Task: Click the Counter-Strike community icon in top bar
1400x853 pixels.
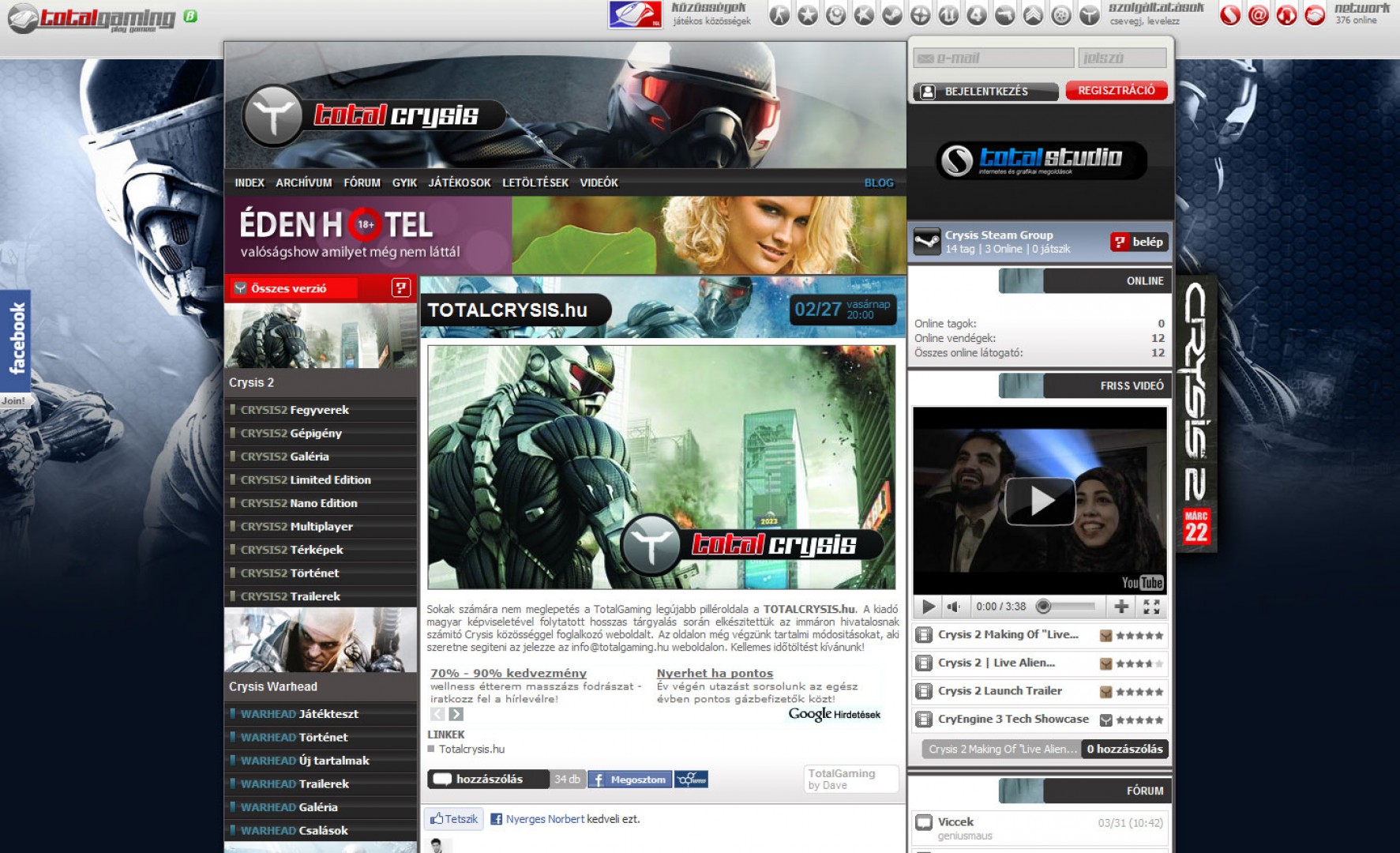Action: [779, 15]
